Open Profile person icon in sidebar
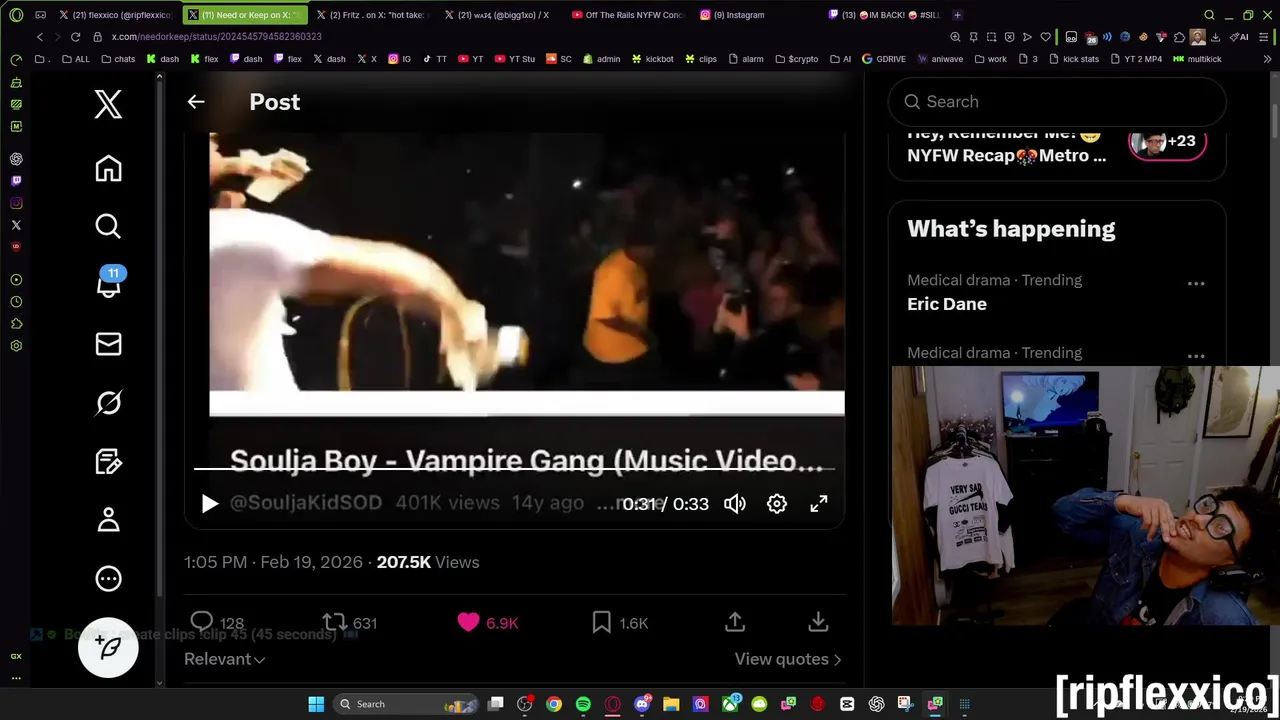Screen dimensions: 1280x720 [x=108, y=520]
